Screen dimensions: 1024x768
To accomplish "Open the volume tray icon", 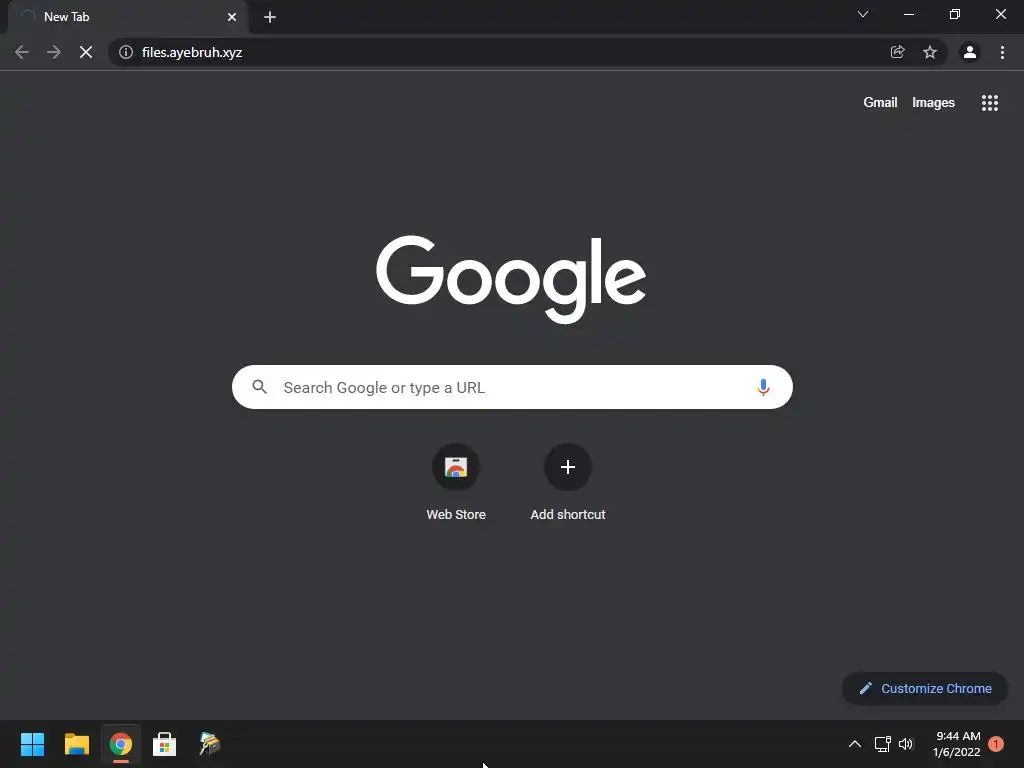I will click(906, 744).
